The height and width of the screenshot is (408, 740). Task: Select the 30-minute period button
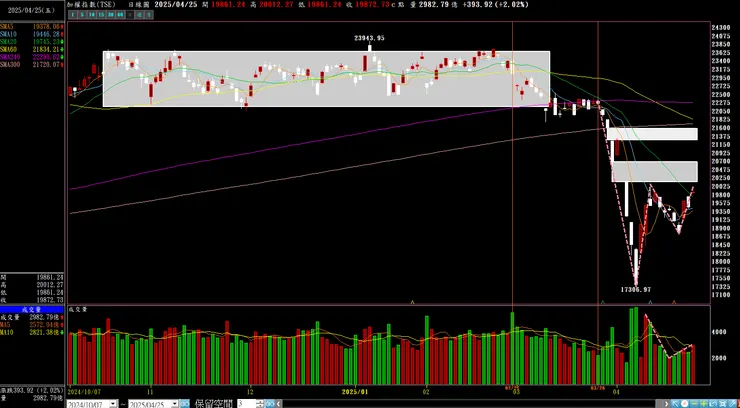tap(111, 15)
